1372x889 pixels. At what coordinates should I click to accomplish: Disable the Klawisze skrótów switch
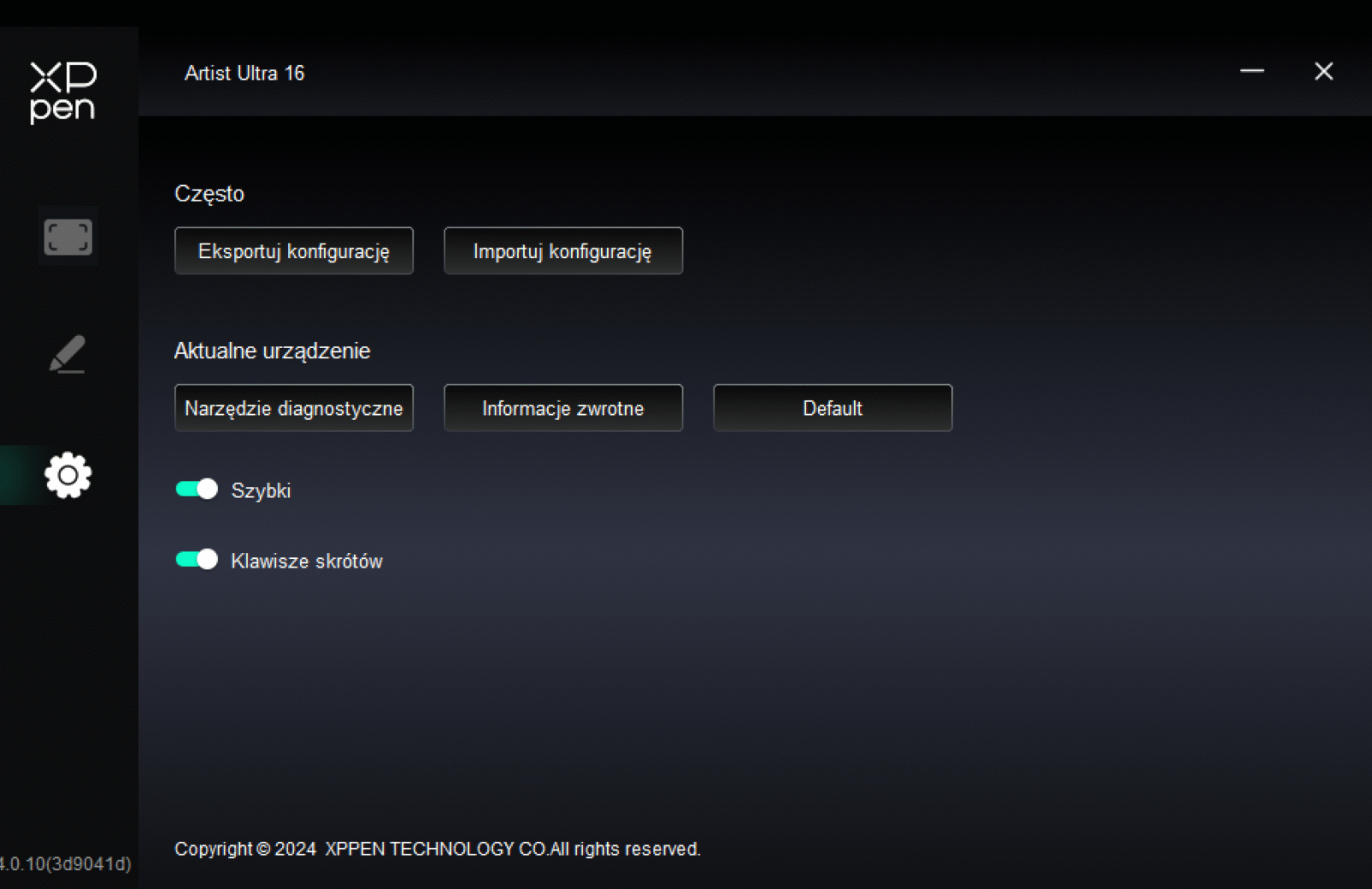coord(196,560)
